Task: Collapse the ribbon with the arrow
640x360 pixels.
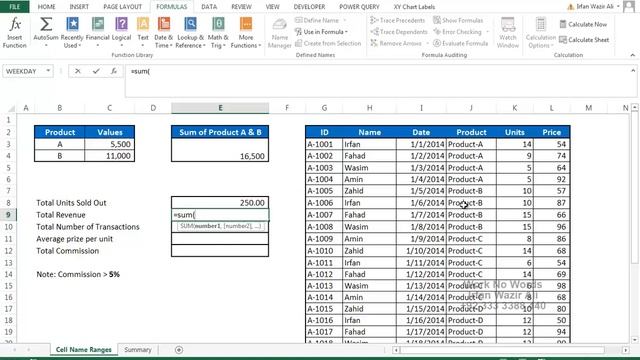Action: coord(633,55)
